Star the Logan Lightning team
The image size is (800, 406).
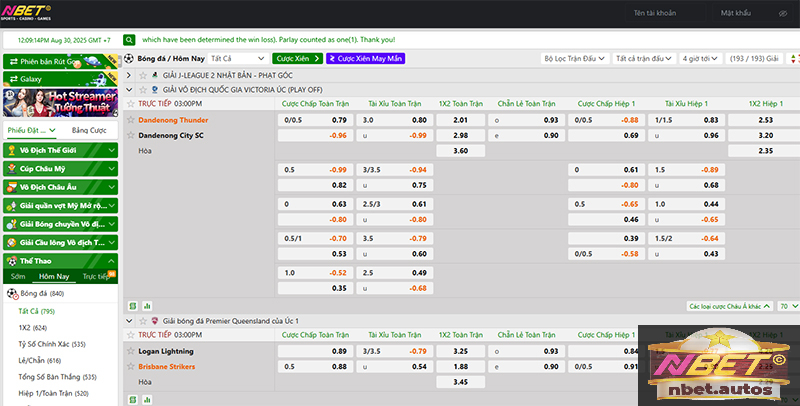130,352
